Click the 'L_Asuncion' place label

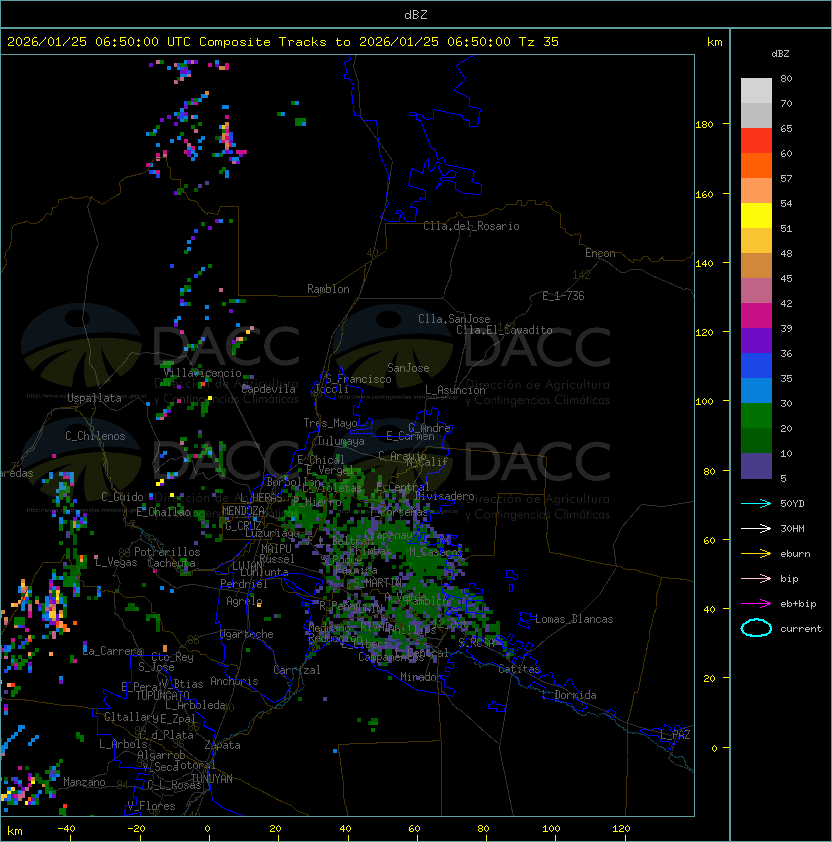point(455,390)
